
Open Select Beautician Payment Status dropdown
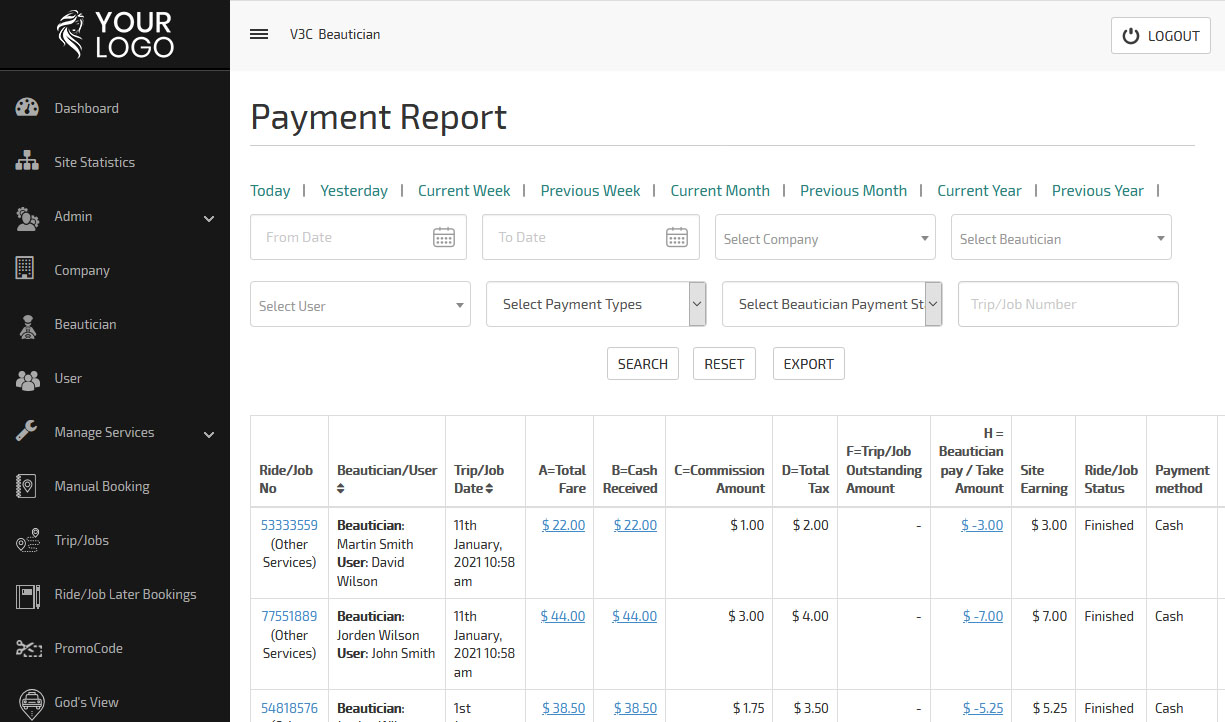point(832,304)
